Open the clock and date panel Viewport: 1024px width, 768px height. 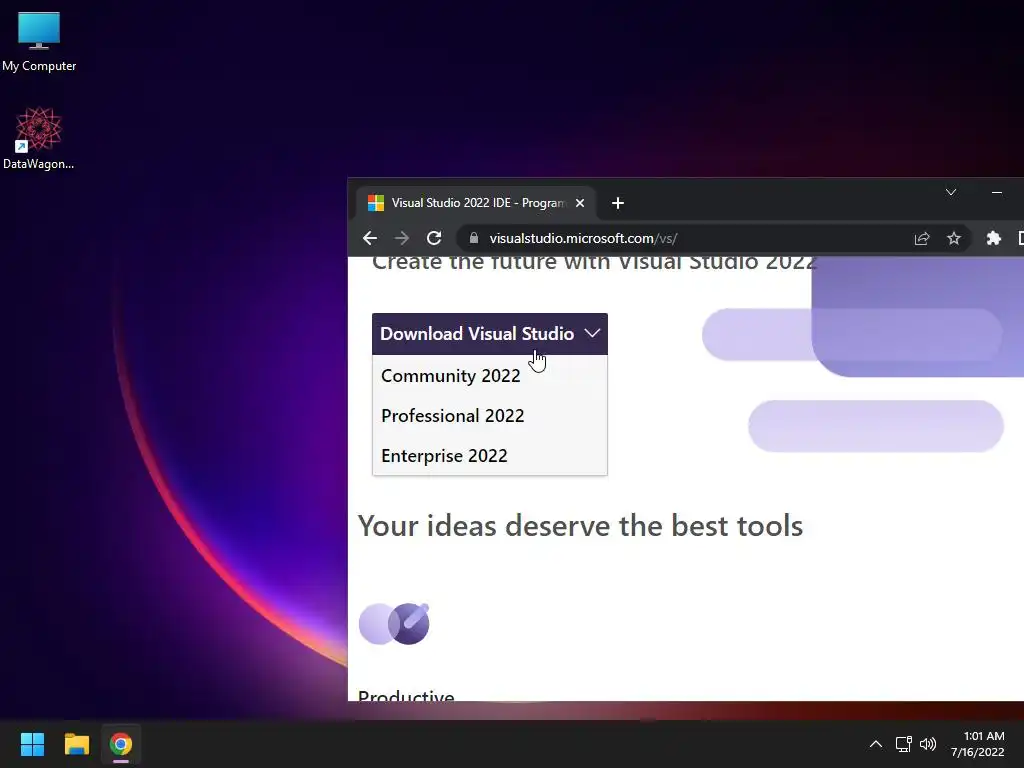click(x=978, y=744)
